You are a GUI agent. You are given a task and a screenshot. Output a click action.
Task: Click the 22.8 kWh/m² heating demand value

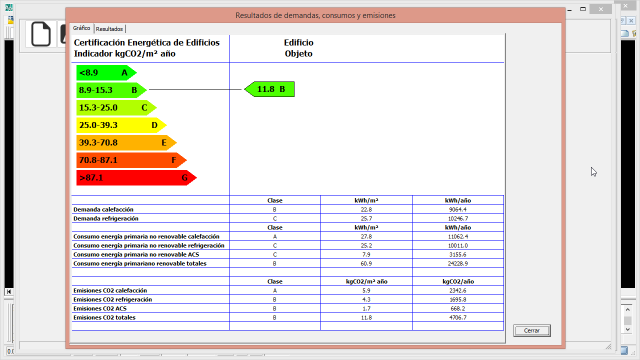[x=366, y=209]
